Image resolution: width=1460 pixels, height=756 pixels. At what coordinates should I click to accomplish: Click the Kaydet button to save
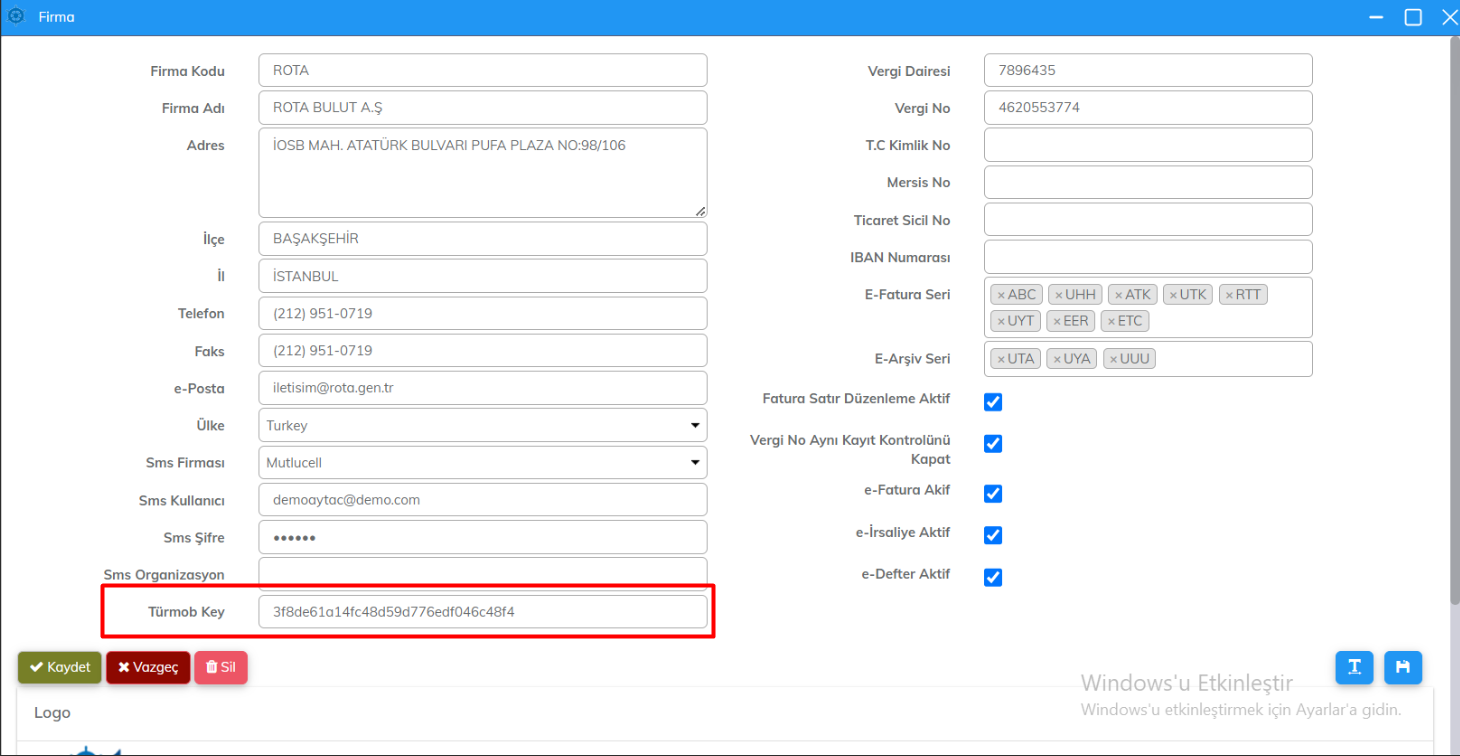click(x=60, y=667)
